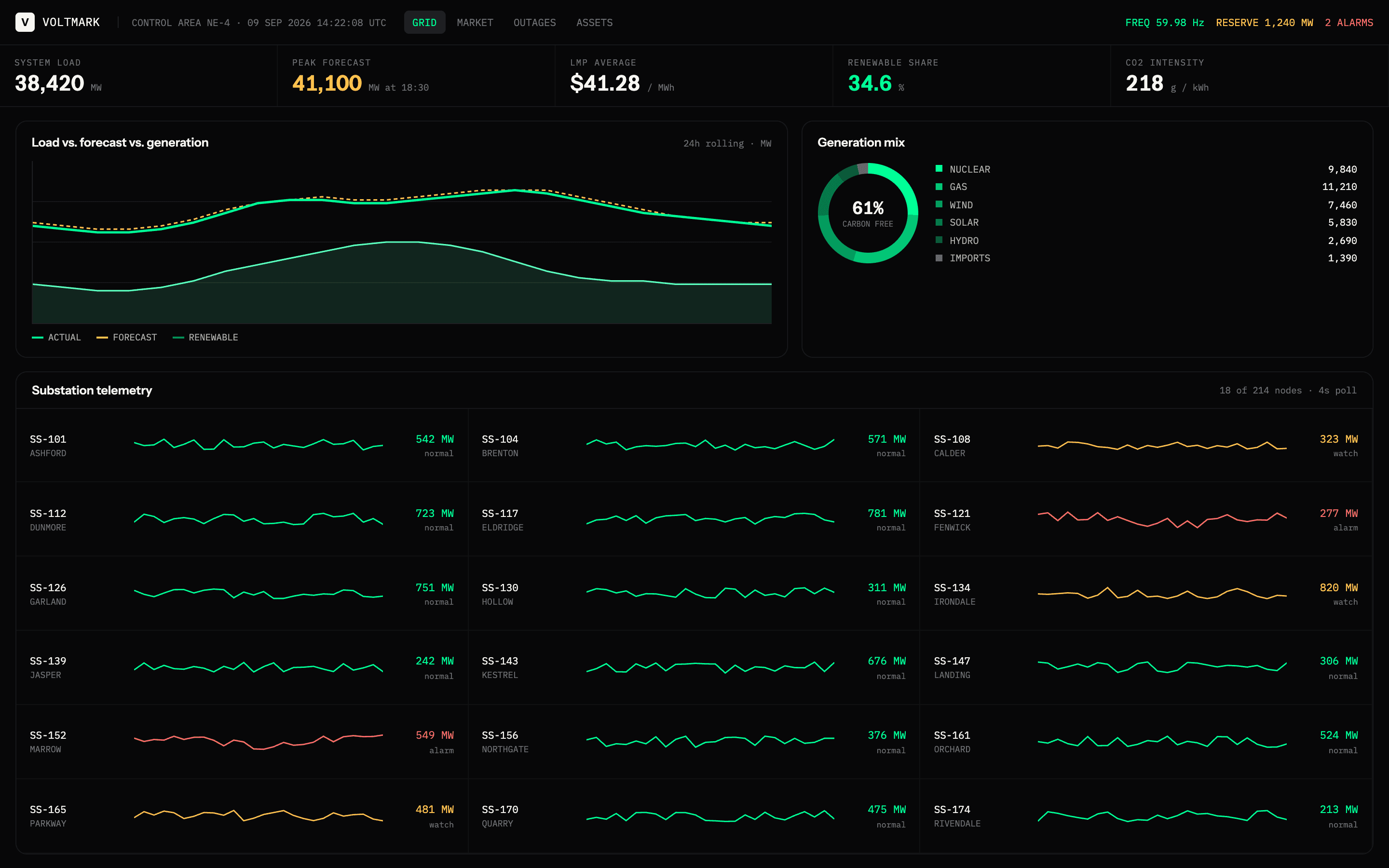
Task: Click the renewable share 34.6 value
Action: (870, 83)
